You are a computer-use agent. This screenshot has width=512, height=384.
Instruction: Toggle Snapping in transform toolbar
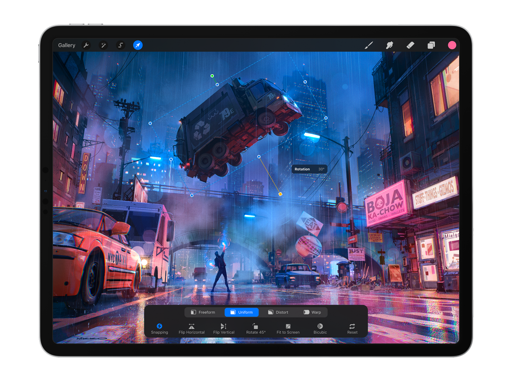[x=159, y=328]
